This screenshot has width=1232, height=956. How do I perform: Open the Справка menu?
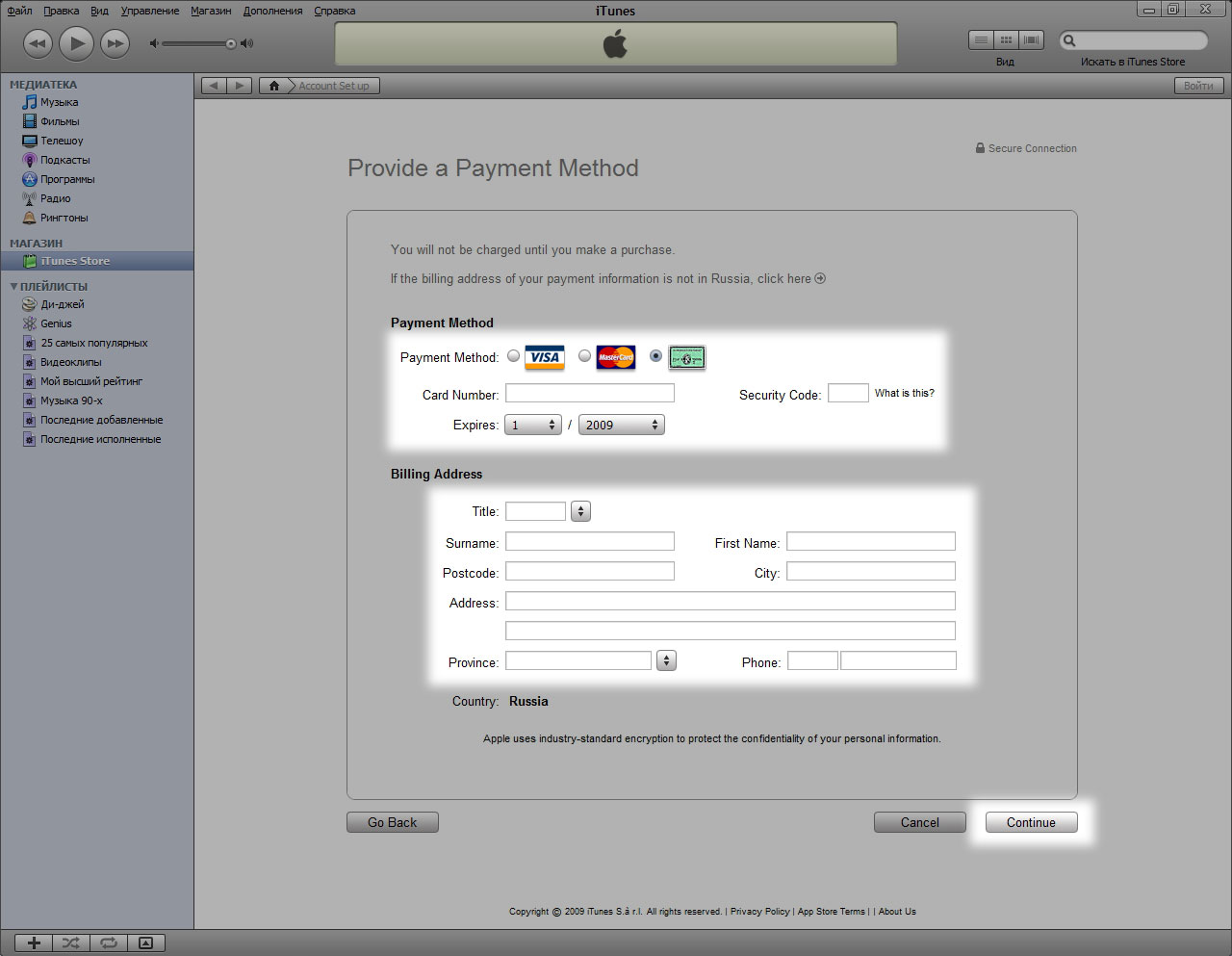pos(335,11)
